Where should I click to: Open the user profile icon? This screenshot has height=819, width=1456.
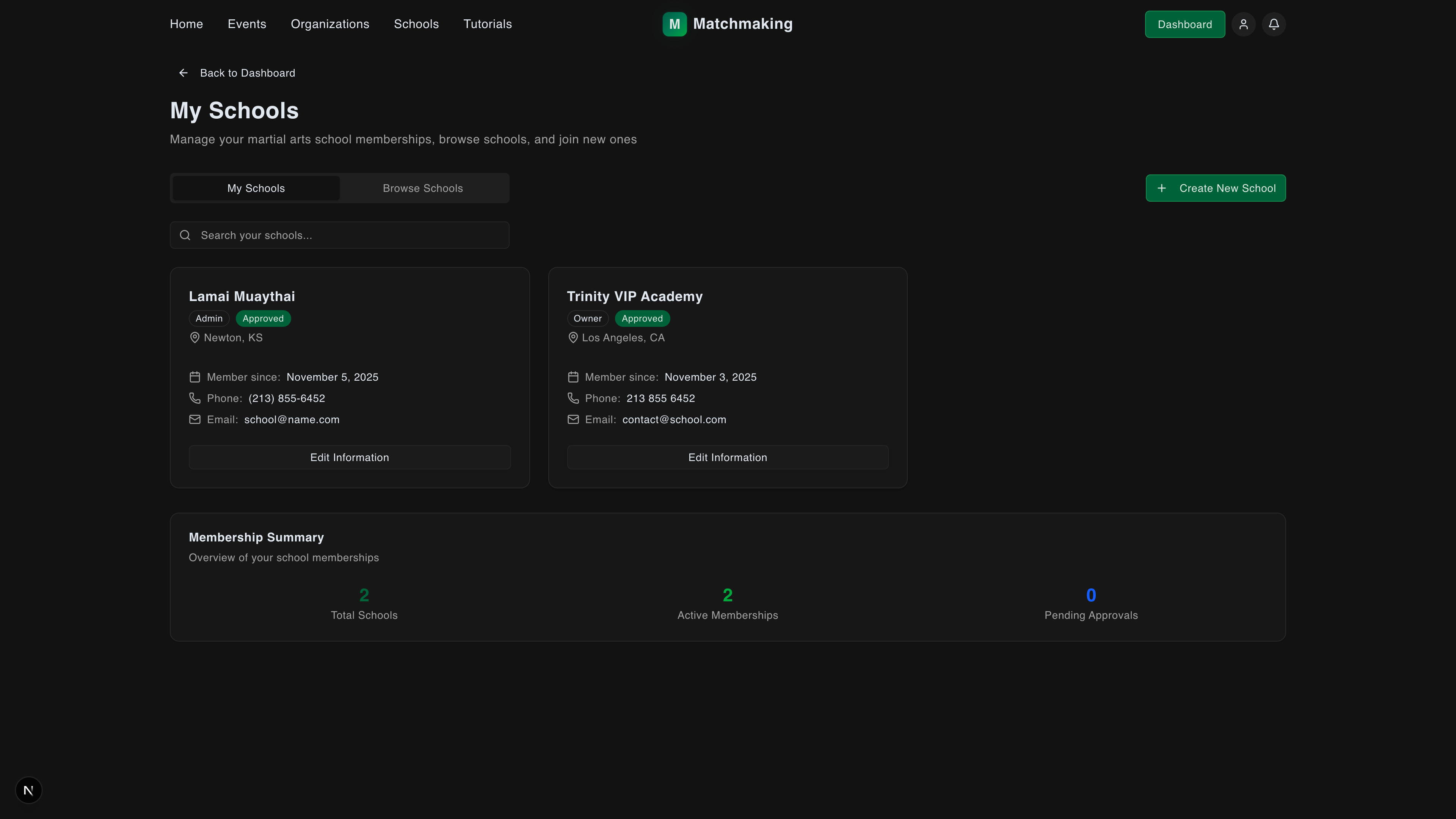tap(1244, 24)
